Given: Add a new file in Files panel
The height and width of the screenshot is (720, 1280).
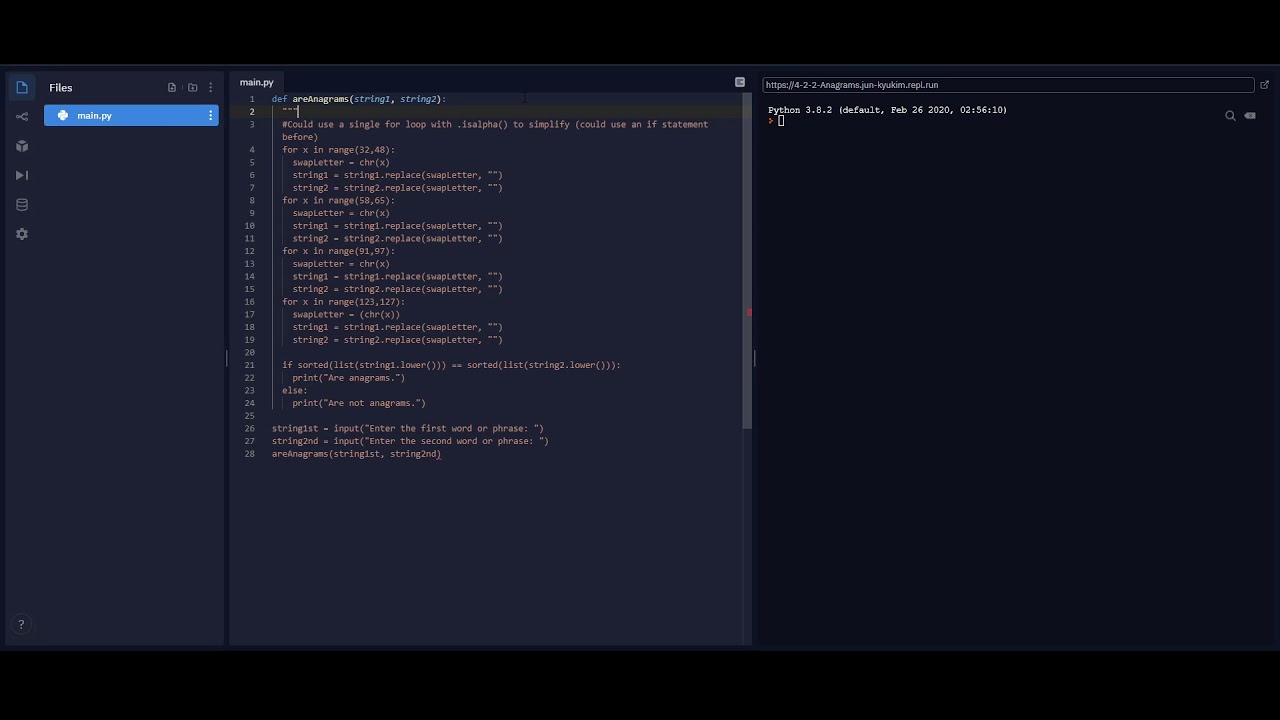Looking at the screenshot, I should click(172, 88).
